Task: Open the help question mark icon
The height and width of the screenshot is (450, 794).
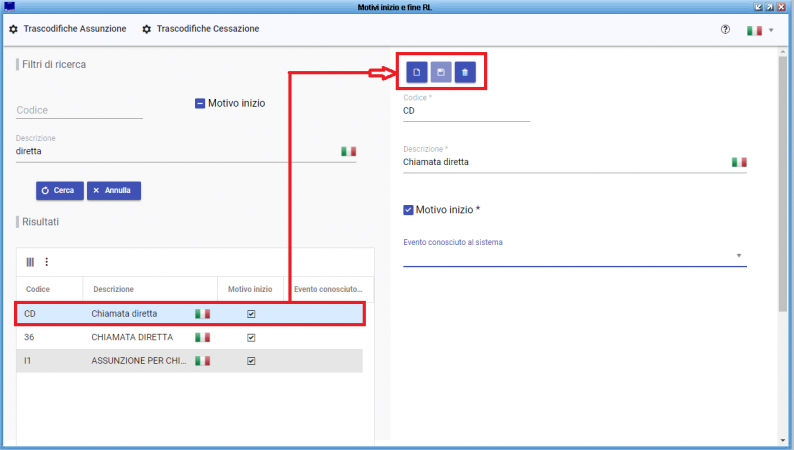Action: pos(725,29)
